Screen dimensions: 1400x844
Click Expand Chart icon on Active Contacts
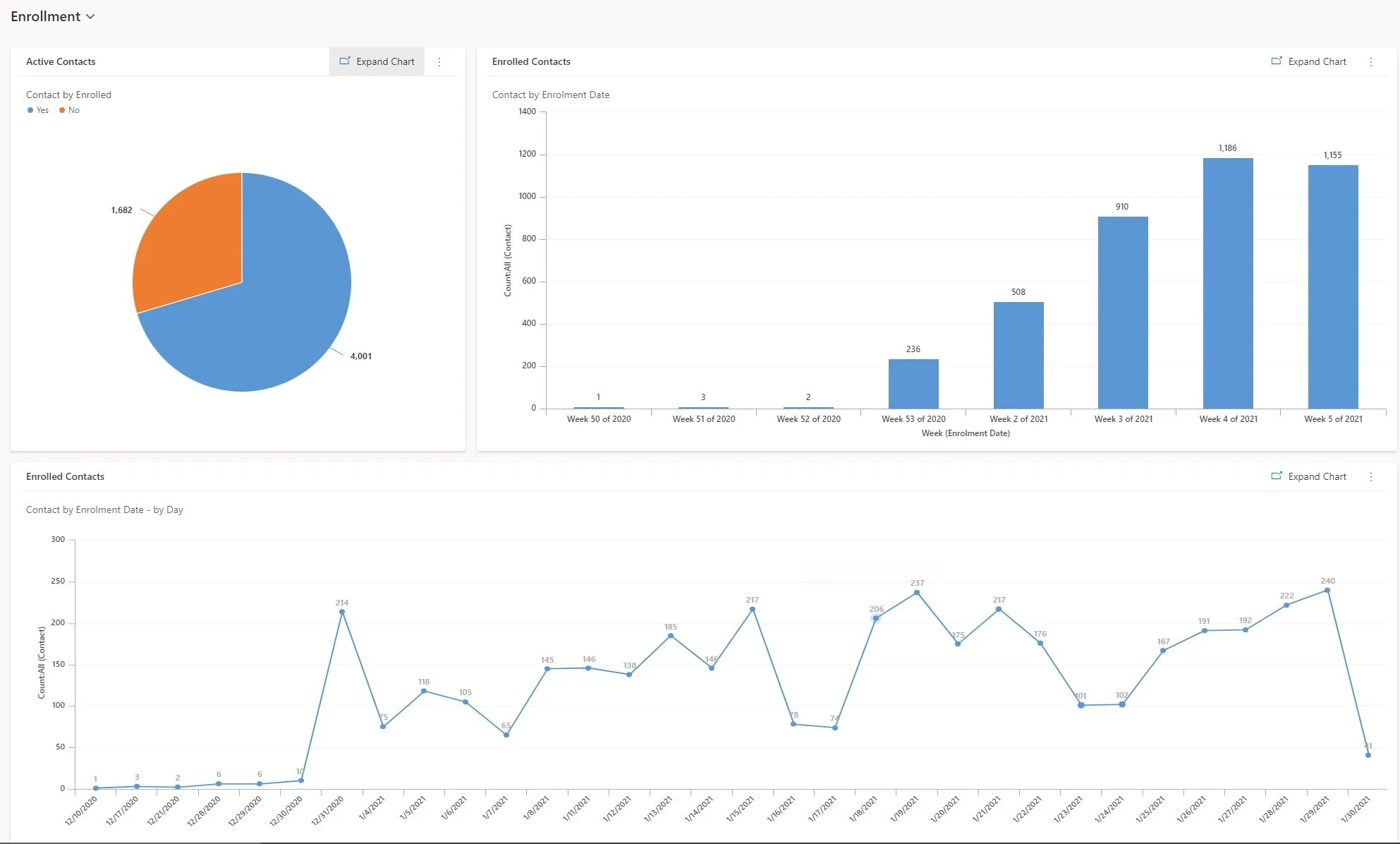click(345, 61)
